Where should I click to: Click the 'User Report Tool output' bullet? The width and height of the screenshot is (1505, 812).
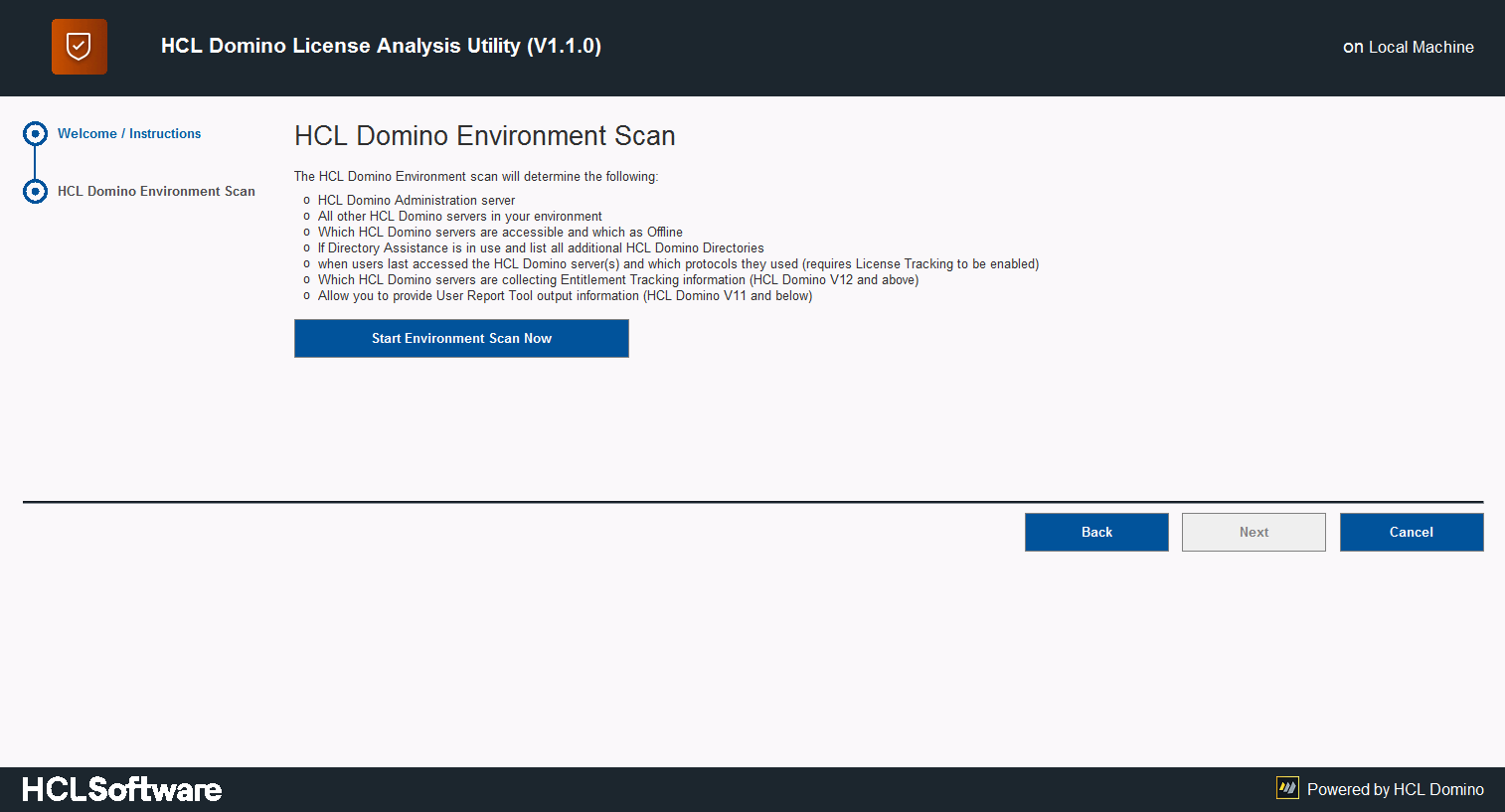coord(565,295)
